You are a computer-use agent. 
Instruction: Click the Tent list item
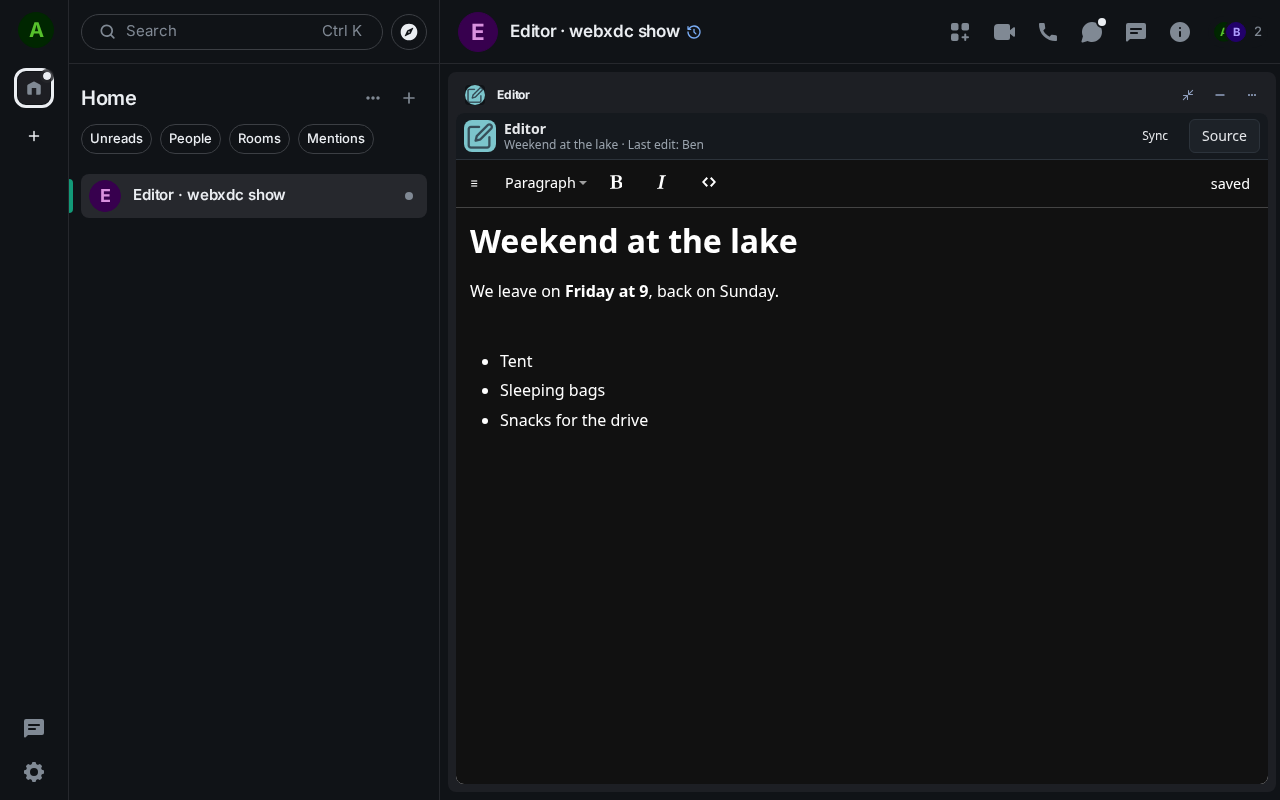click(516, 361)
